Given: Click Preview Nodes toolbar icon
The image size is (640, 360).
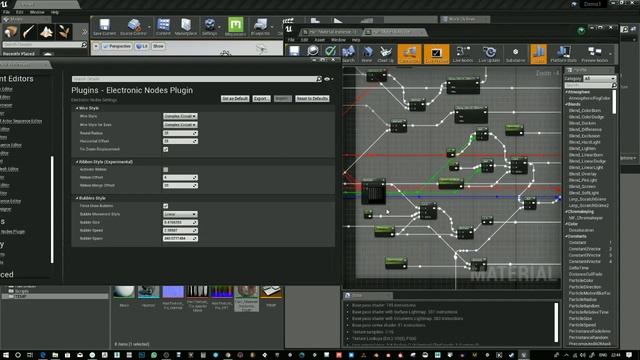Looking at the screenshot, I should 595,54.
